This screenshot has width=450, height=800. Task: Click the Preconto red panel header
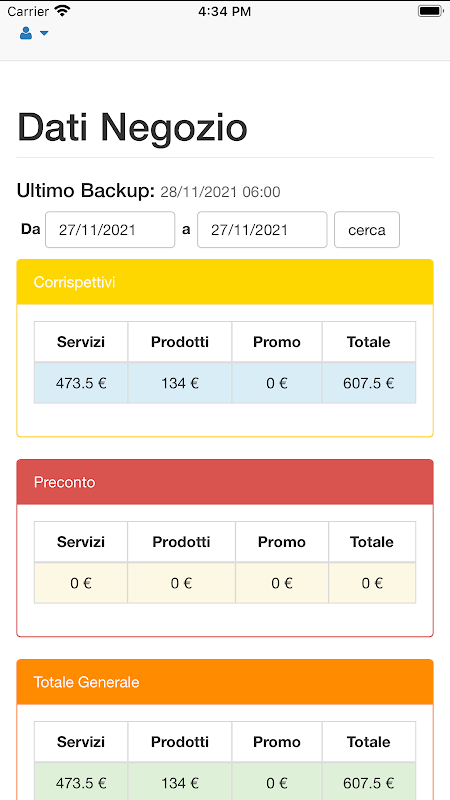[225, 482]
